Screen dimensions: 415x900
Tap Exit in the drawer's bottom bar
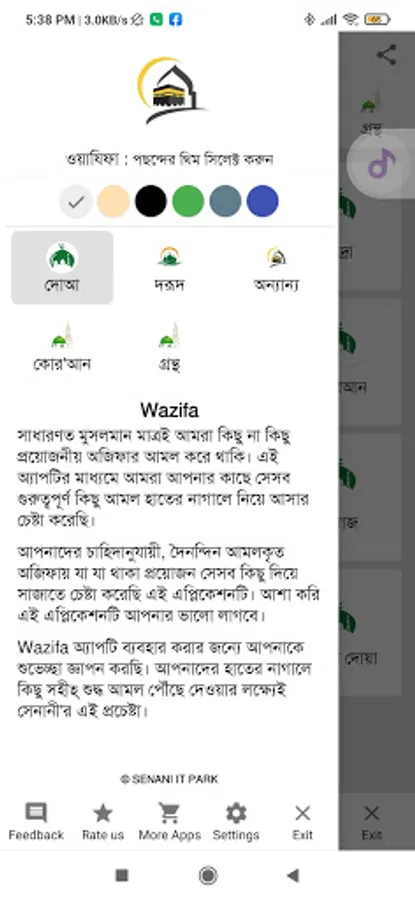pos(302,822)
